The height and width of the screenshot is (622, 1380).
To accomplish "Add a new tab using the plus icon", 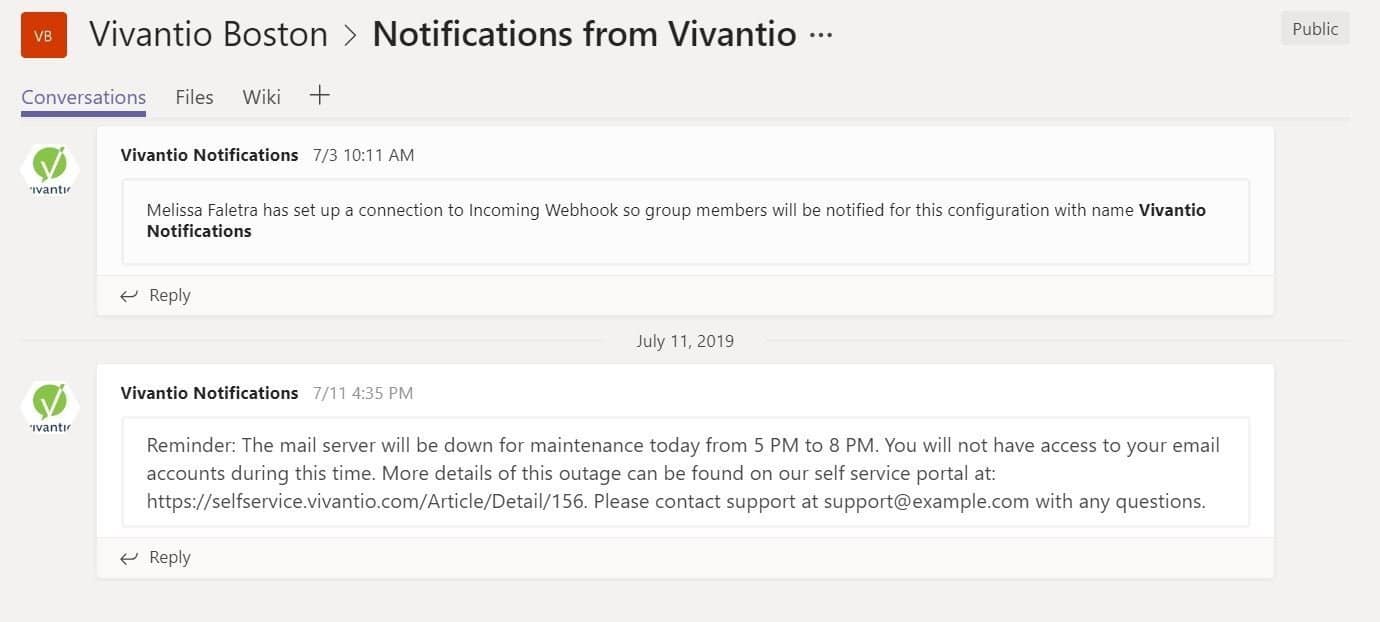I will [x=319, y=95].
